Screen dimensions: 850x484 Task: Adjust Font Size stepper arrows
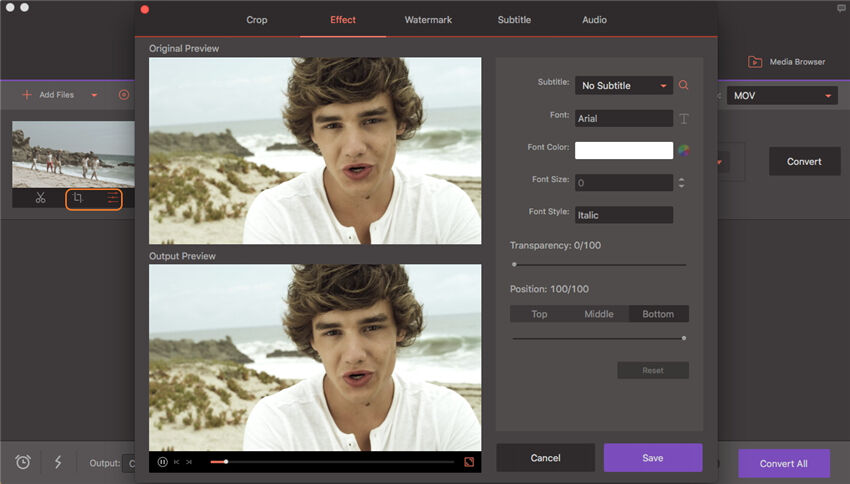click(681, 183)
